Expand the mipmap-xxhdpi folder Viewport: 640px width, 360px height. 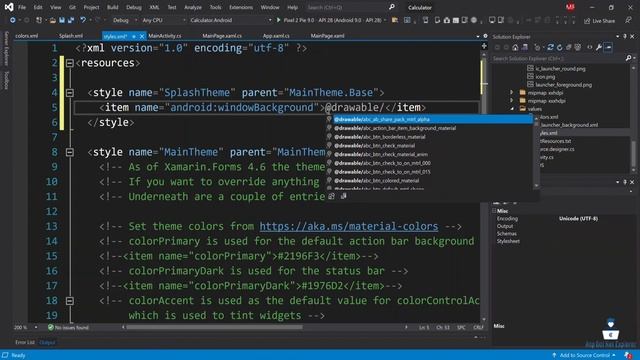[511, 93]
